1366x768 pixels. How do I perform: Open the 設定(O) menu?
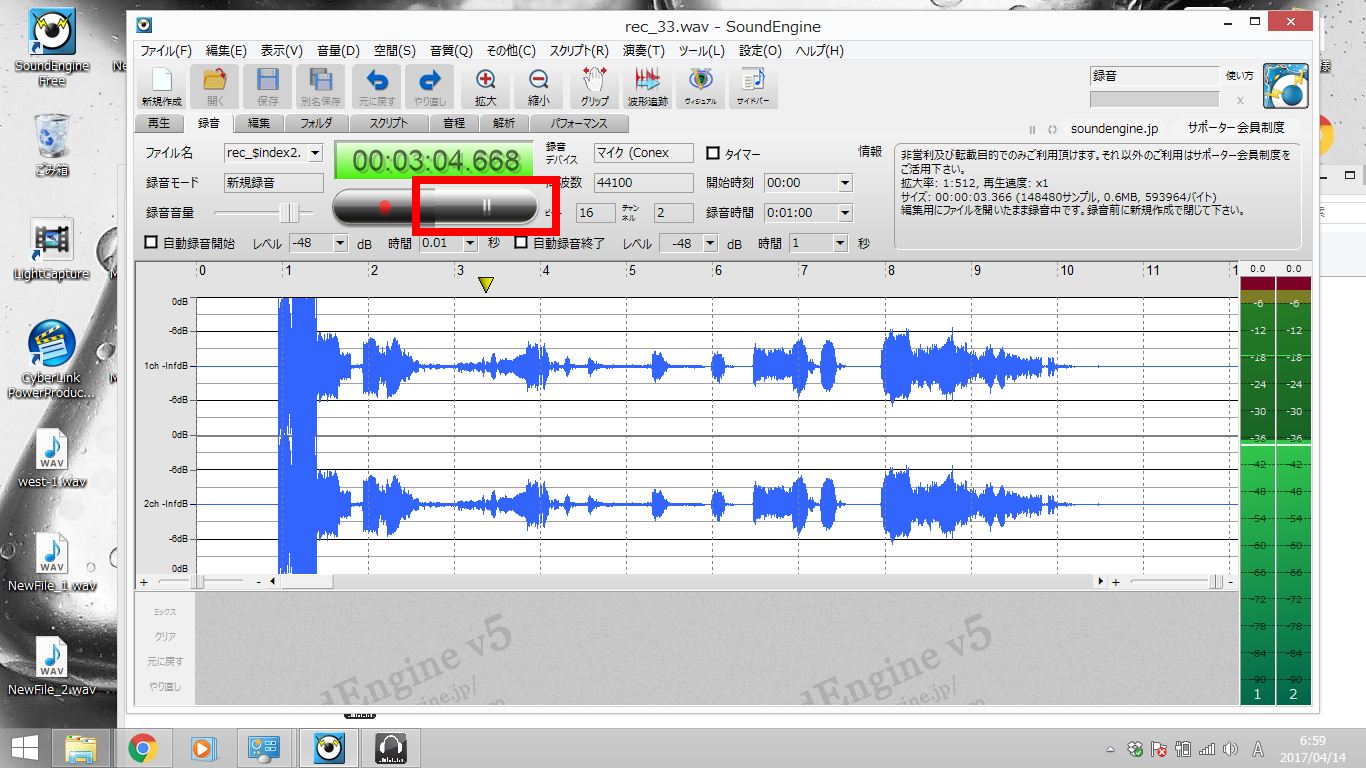pyautogui.click(x=760, y=50)
